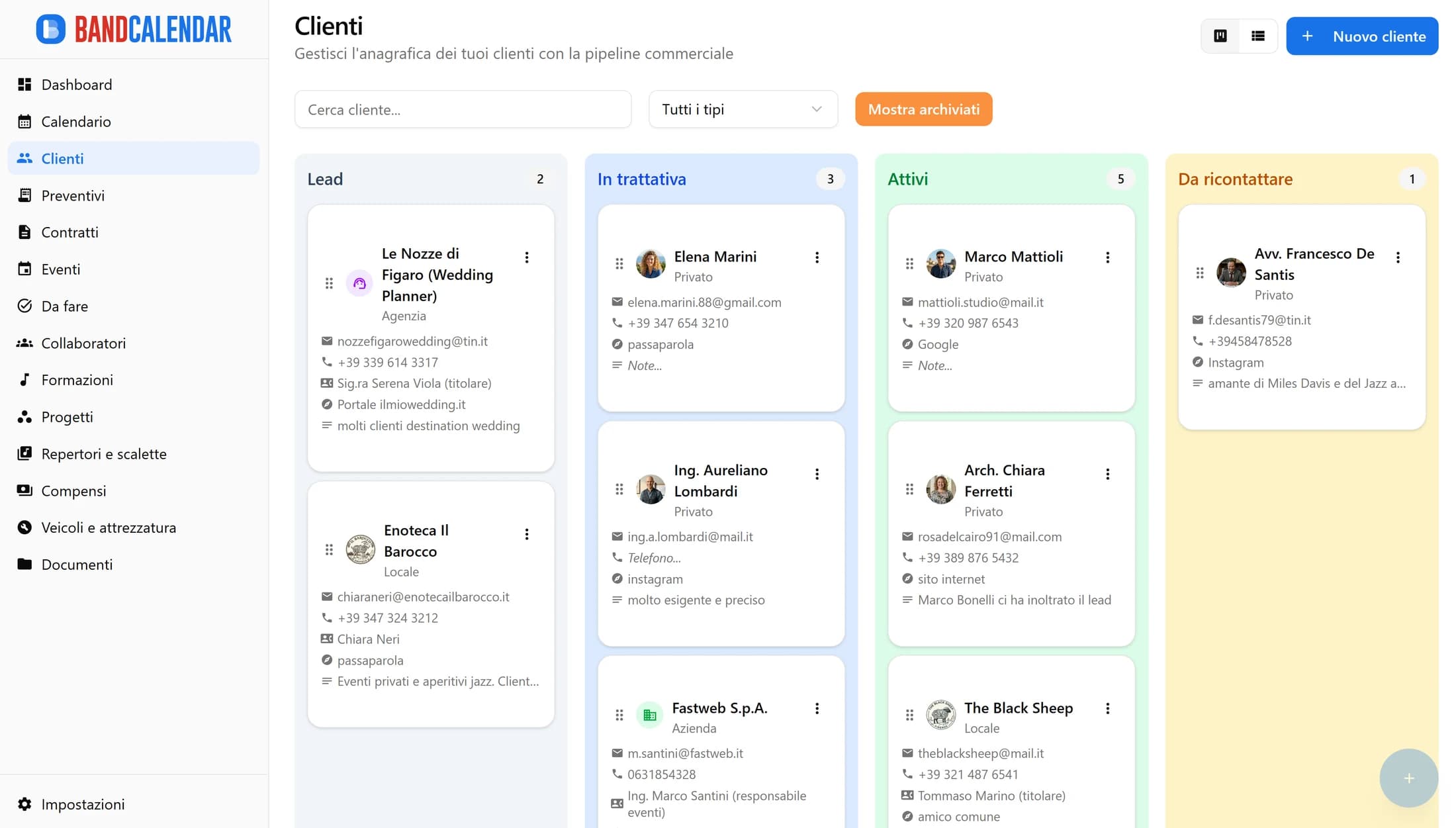Open Calendario in the sidebar
Viewport: 1456px width, 828px height.
76,122
